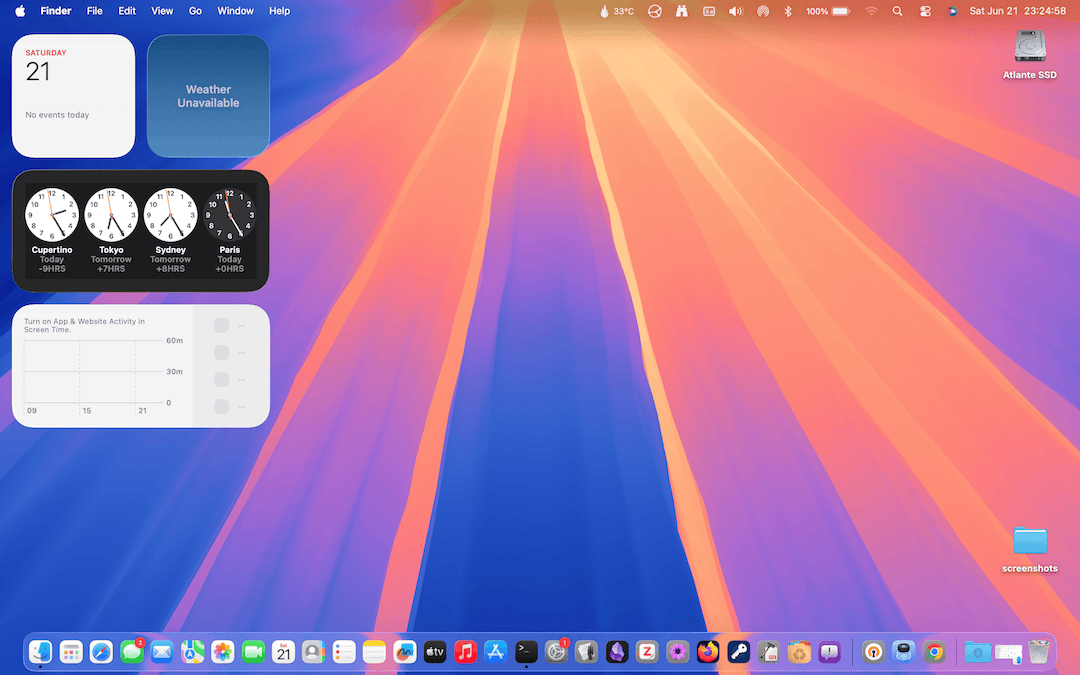Open the Atlante SSD drive icon
1080x675 pixels.
[x=1029, y=49]
